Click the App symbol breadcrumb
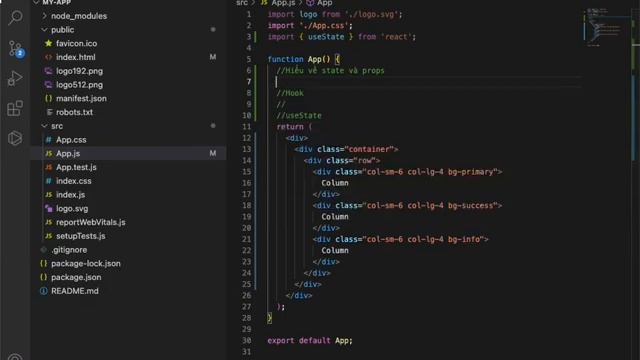 (x=324, y=3)
